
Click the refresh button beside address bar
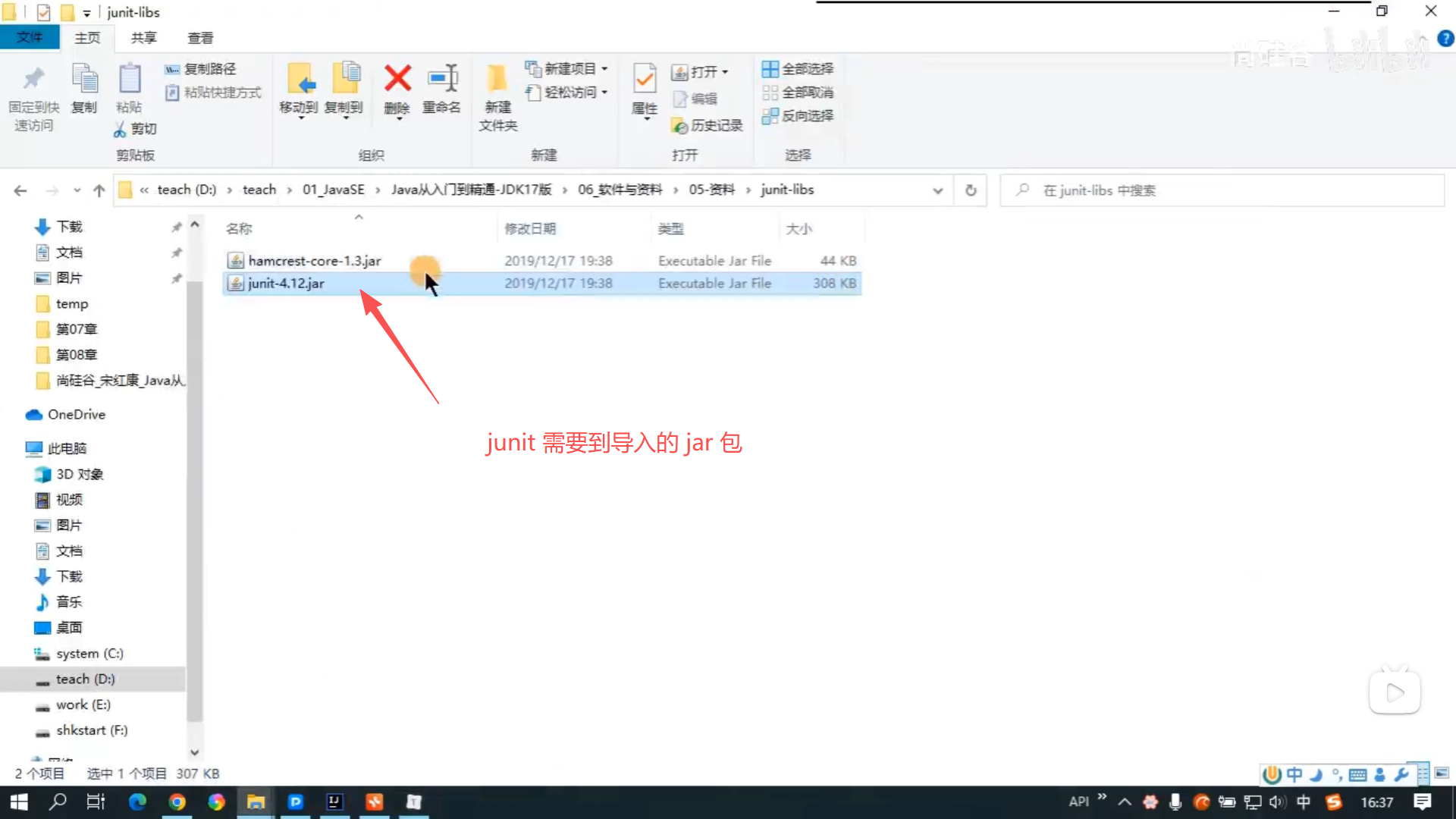971,190
